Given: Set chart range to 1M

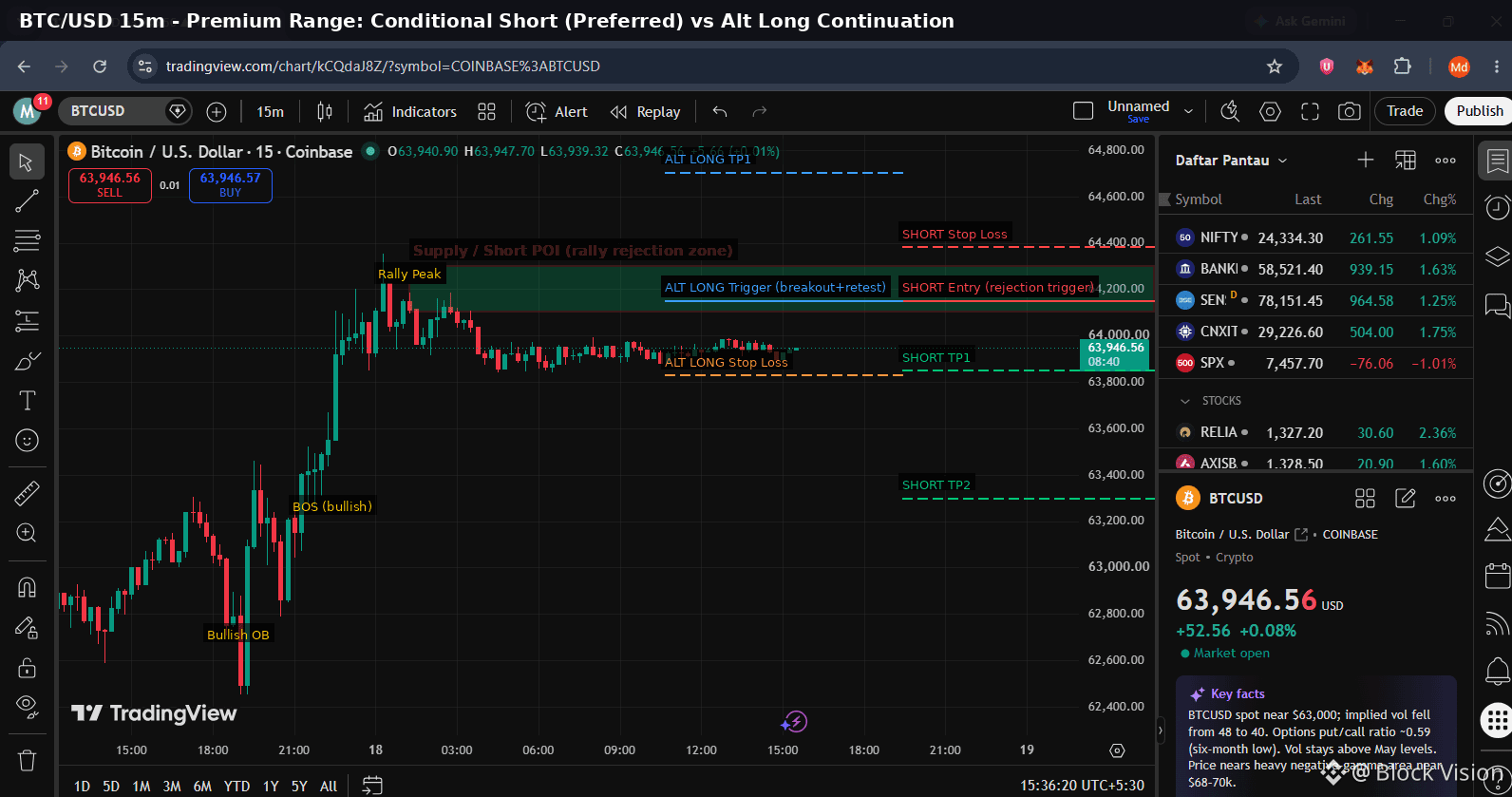Looking at the screenshot, I should [x=142, y=786].
